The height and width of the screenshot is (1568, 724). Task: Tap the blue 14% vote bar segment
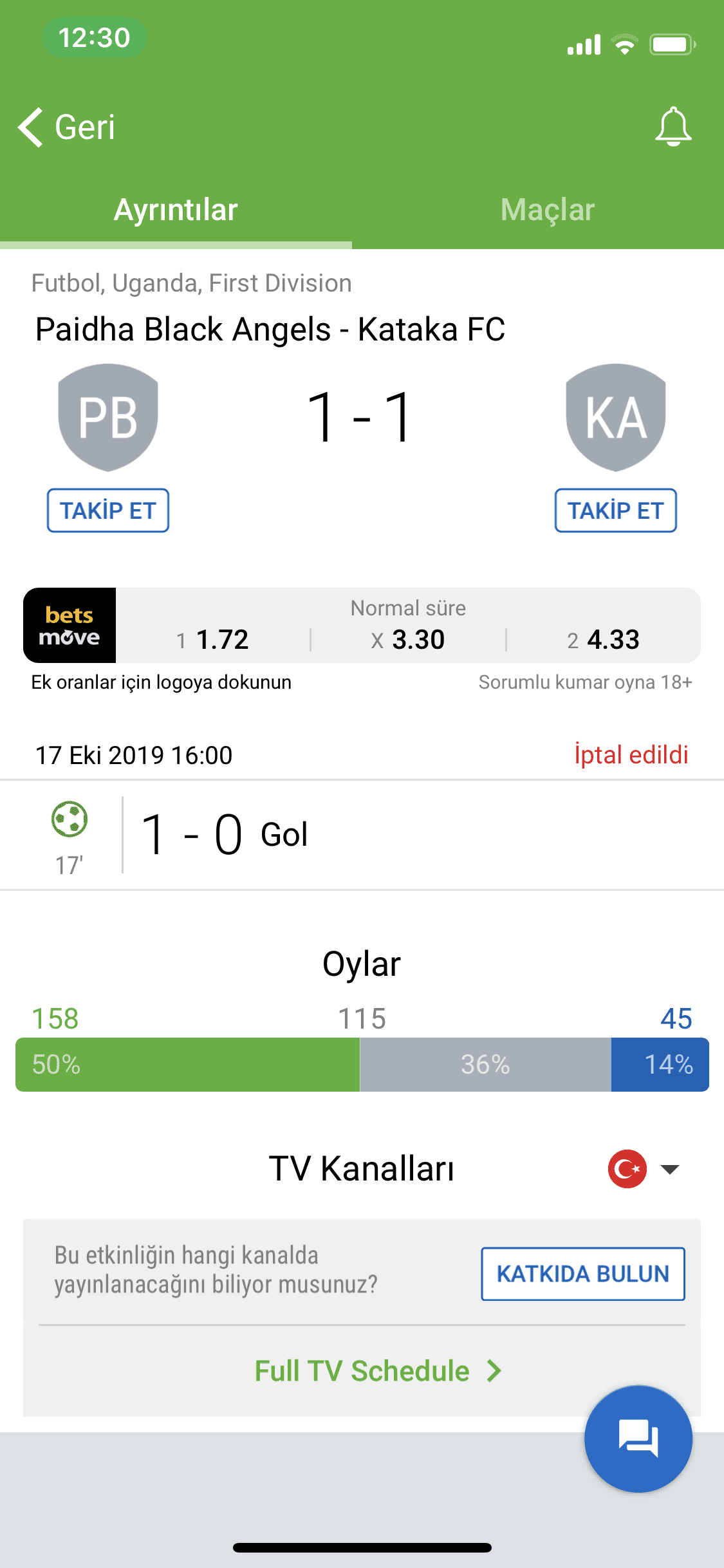tap(660, 1065)
